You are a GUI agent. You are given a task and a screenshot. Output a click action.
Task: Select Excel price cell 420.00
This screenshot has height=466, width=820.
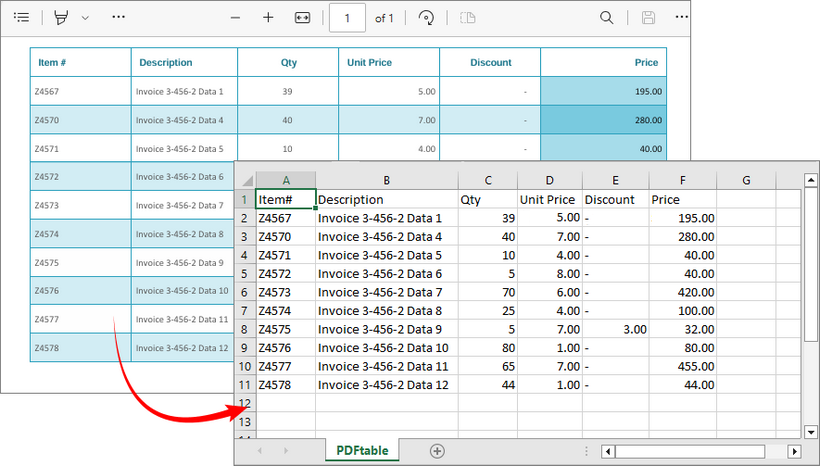pos(682,292)
